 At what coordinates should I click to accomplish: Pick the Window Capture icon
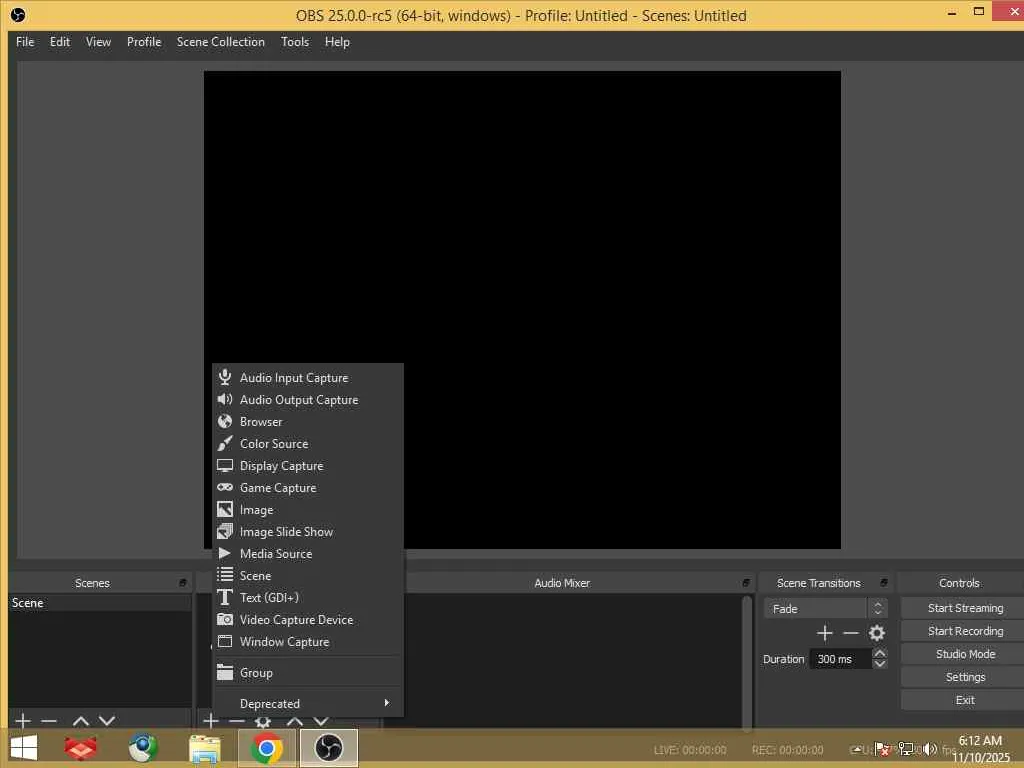pyautogui.click(x=225, y=641)
